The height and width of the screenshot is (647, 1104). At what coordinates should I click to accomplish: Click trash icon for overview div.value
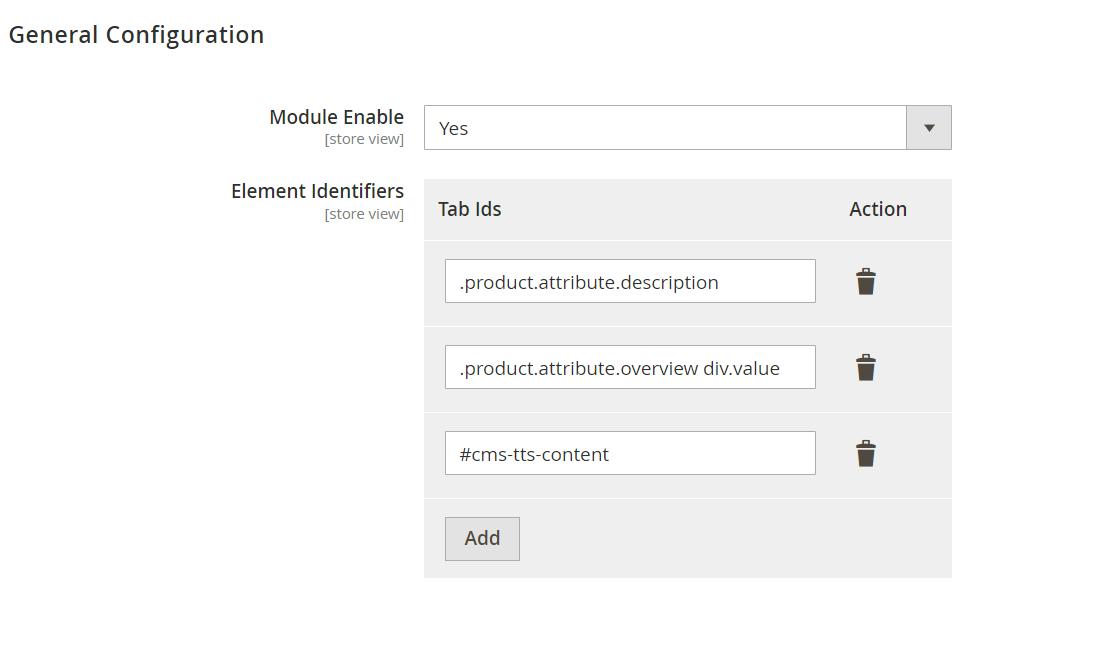tap(866, 368)
